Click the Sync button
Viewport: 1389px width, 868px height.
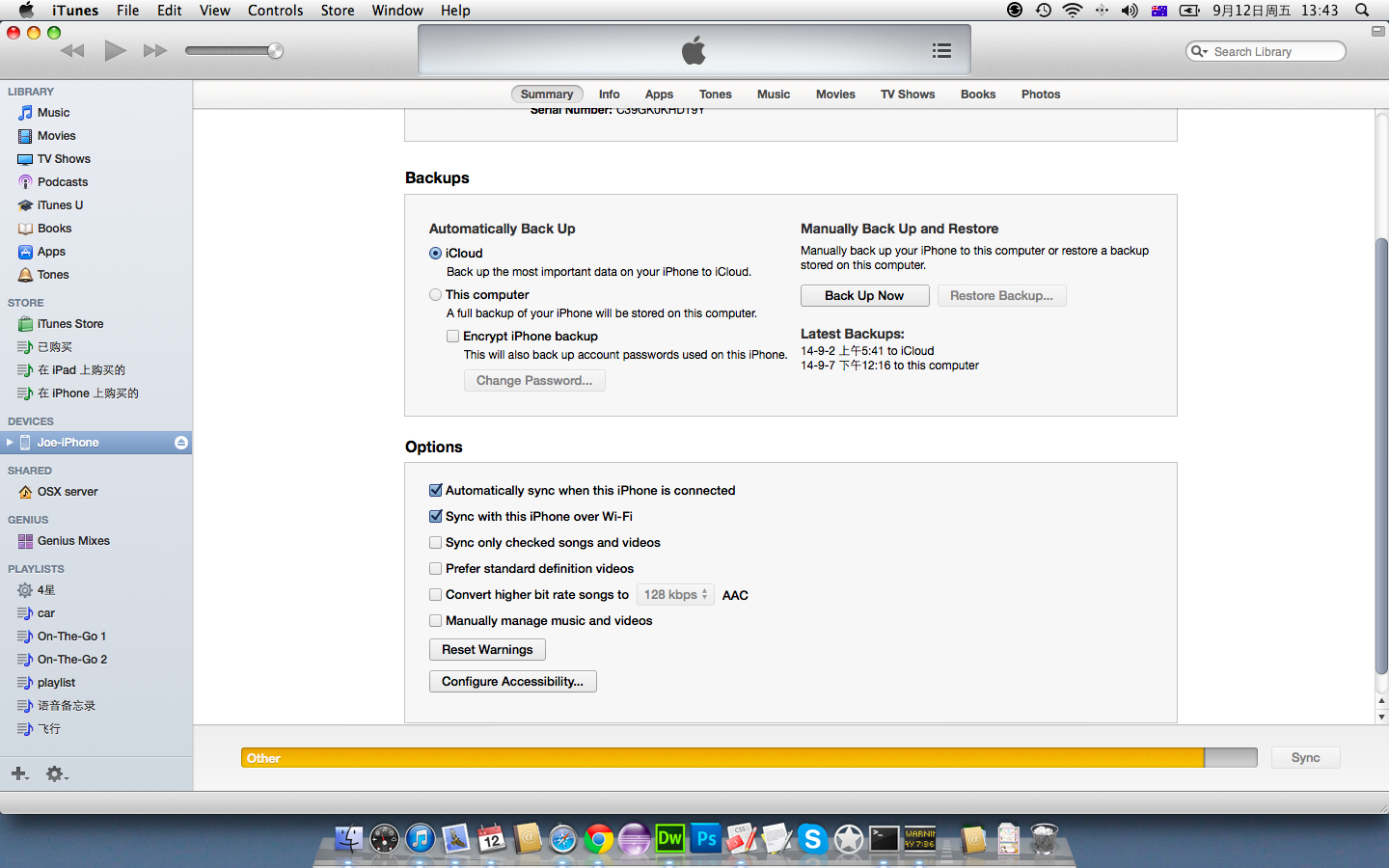coord(1305,758)
